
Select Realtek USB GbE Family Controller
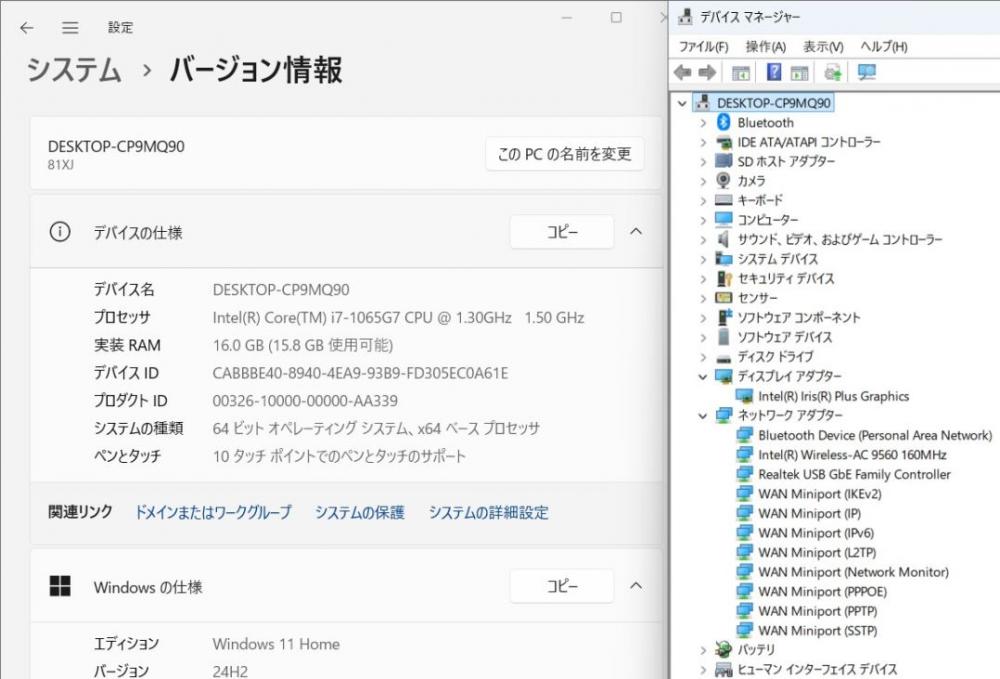pos(854,474)
